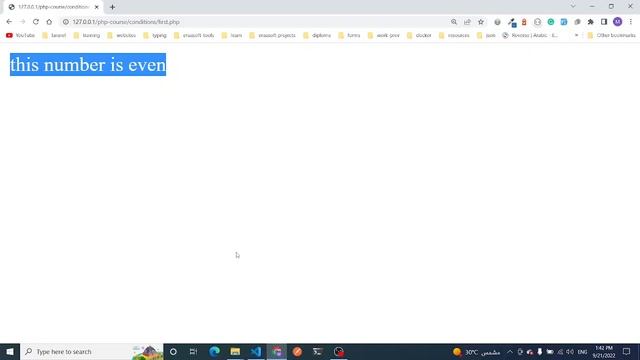
Task: Open the zoom magnifier in address bar
Action: [x=454, y=22]
